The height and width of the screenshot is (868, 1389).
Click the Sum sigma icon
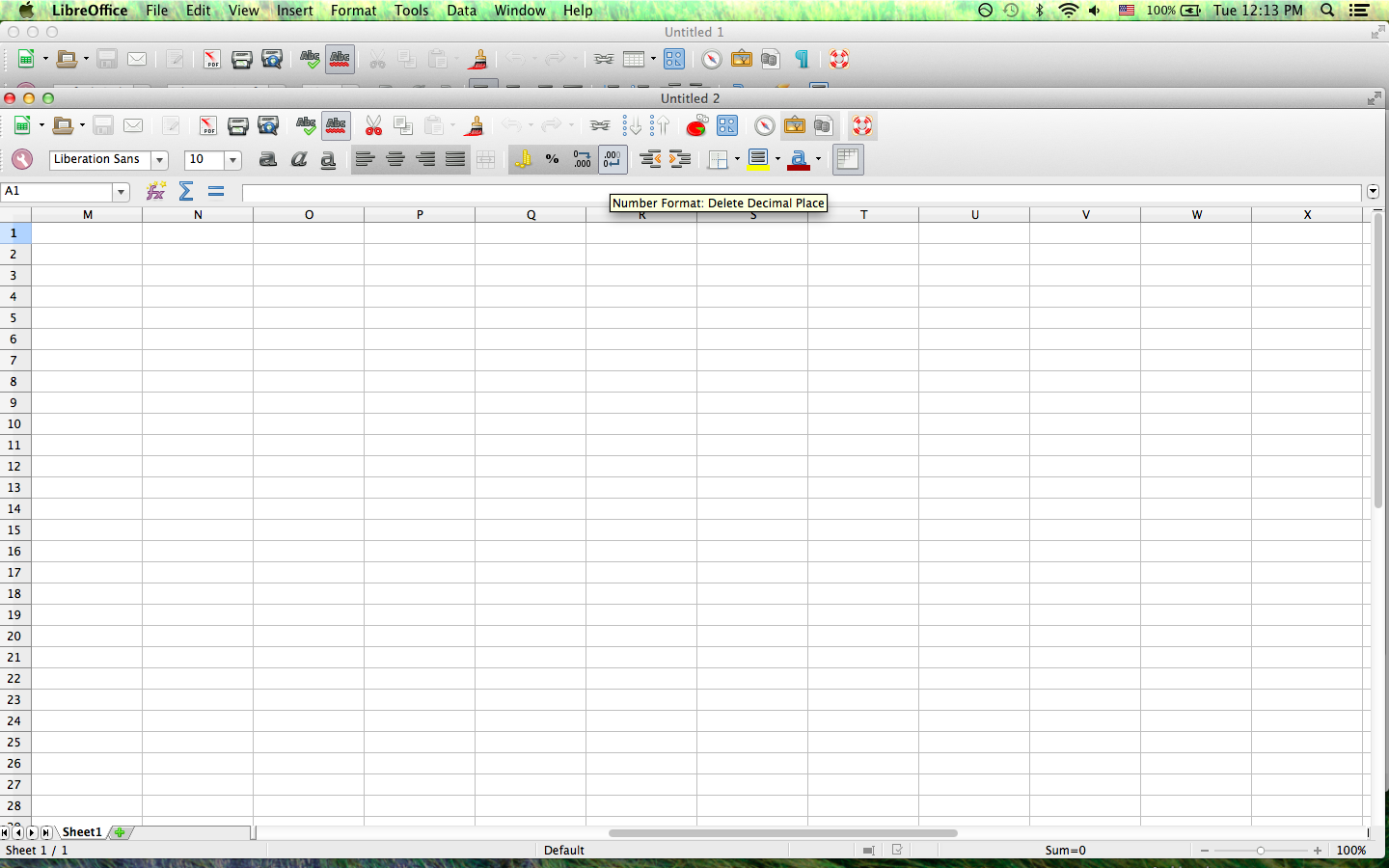point(186,191)
